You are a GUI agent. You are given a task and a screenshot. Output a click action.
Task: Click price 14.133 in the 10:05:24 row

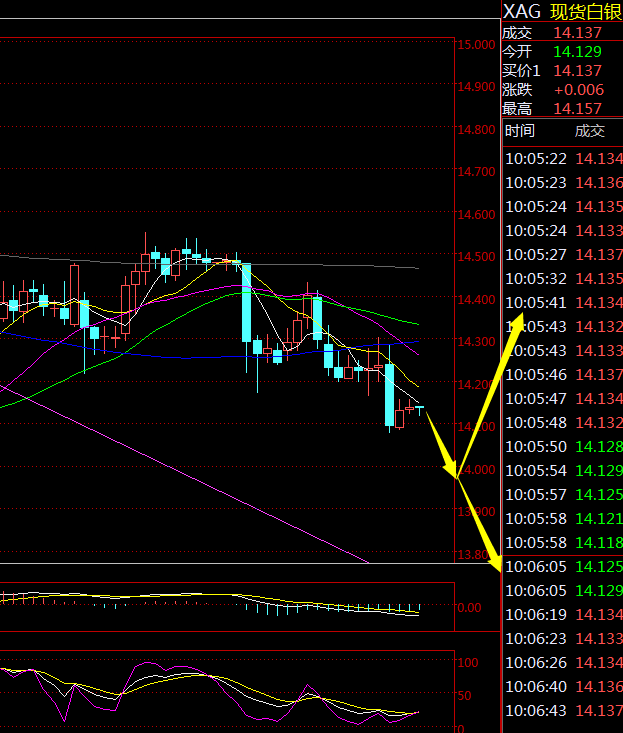599,230
